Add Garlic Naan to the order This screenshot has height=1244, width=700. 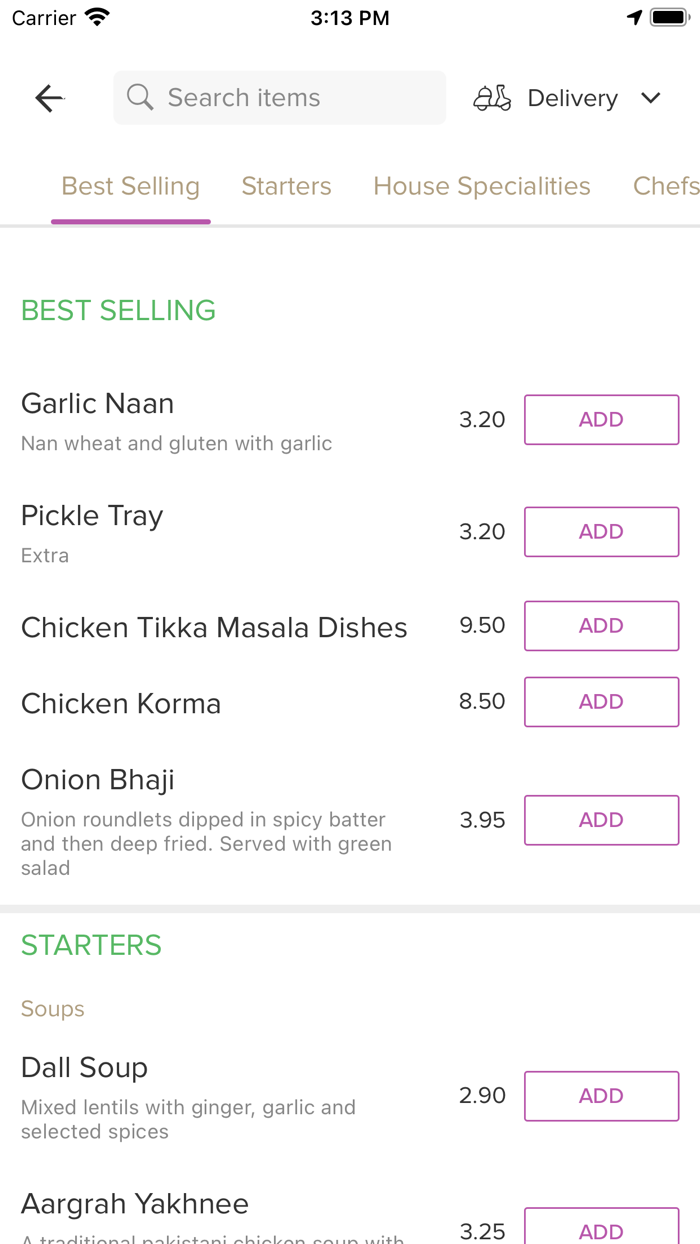click(601, 420)
